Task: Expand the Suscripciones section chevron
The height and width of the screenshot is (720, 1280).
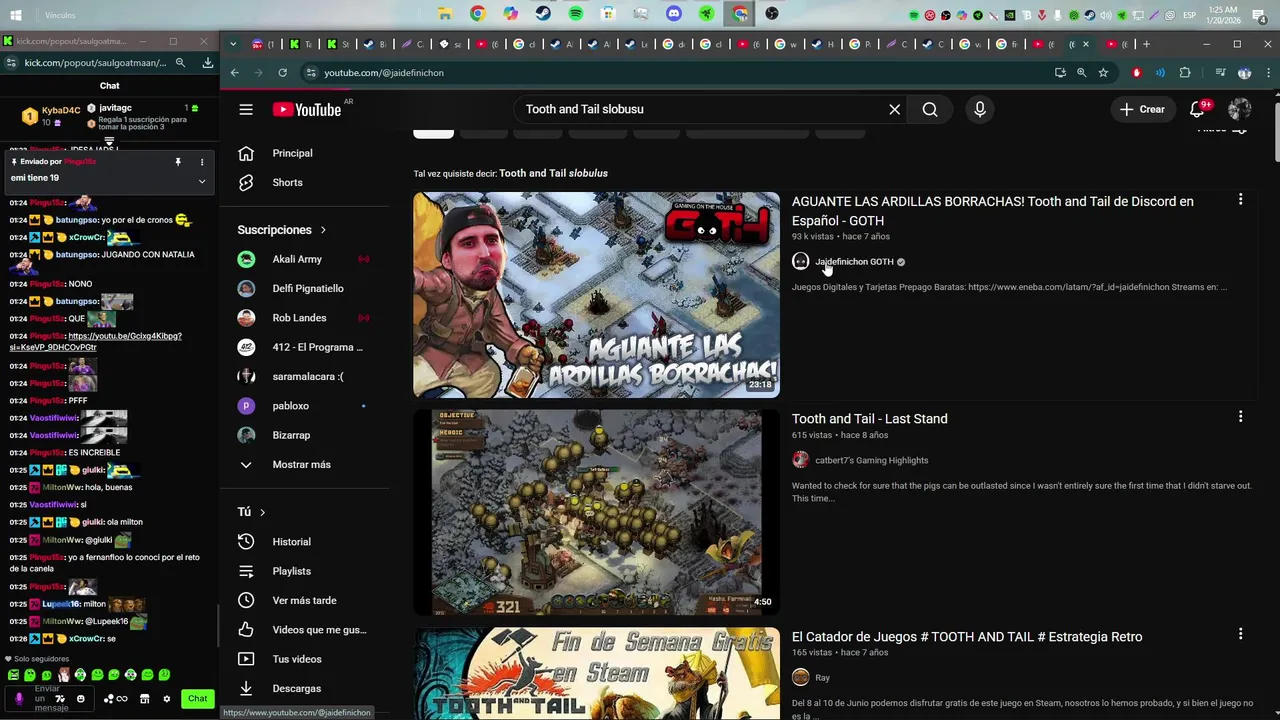Action: coord(323,230)
